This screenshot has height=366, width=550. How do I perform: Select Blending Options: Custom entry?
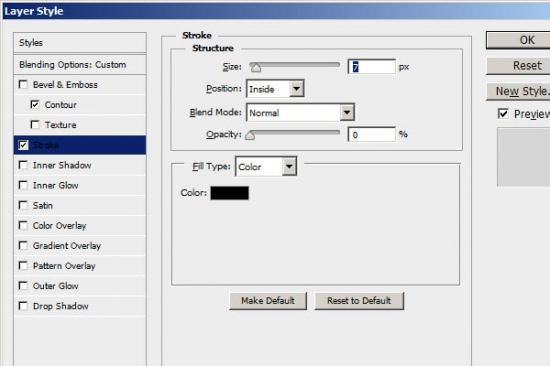click(80, 65)
